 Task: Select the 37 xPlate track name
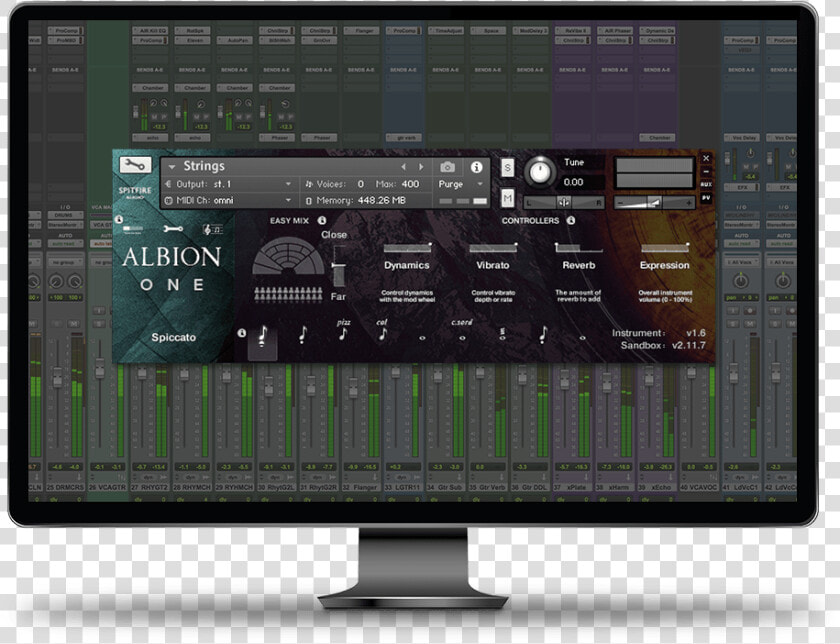click(x=572, y=487)
